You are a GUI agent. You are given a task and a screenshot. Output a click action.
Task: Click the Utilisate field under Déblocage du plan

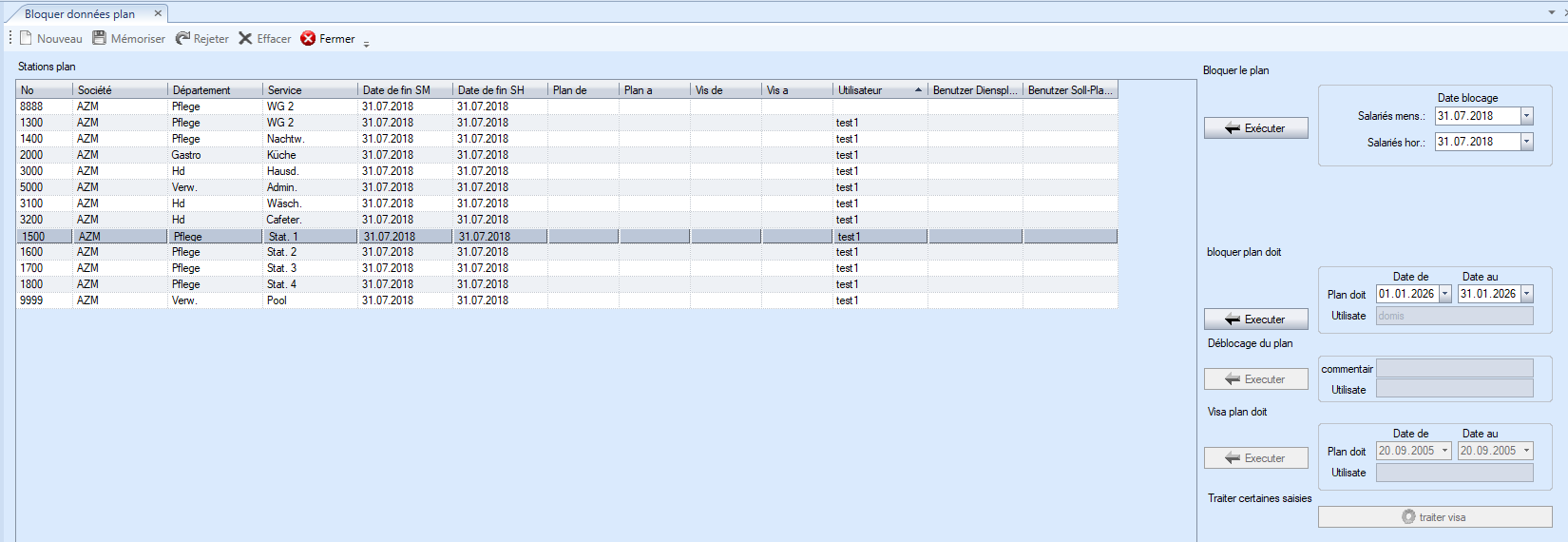point(1454,389)
